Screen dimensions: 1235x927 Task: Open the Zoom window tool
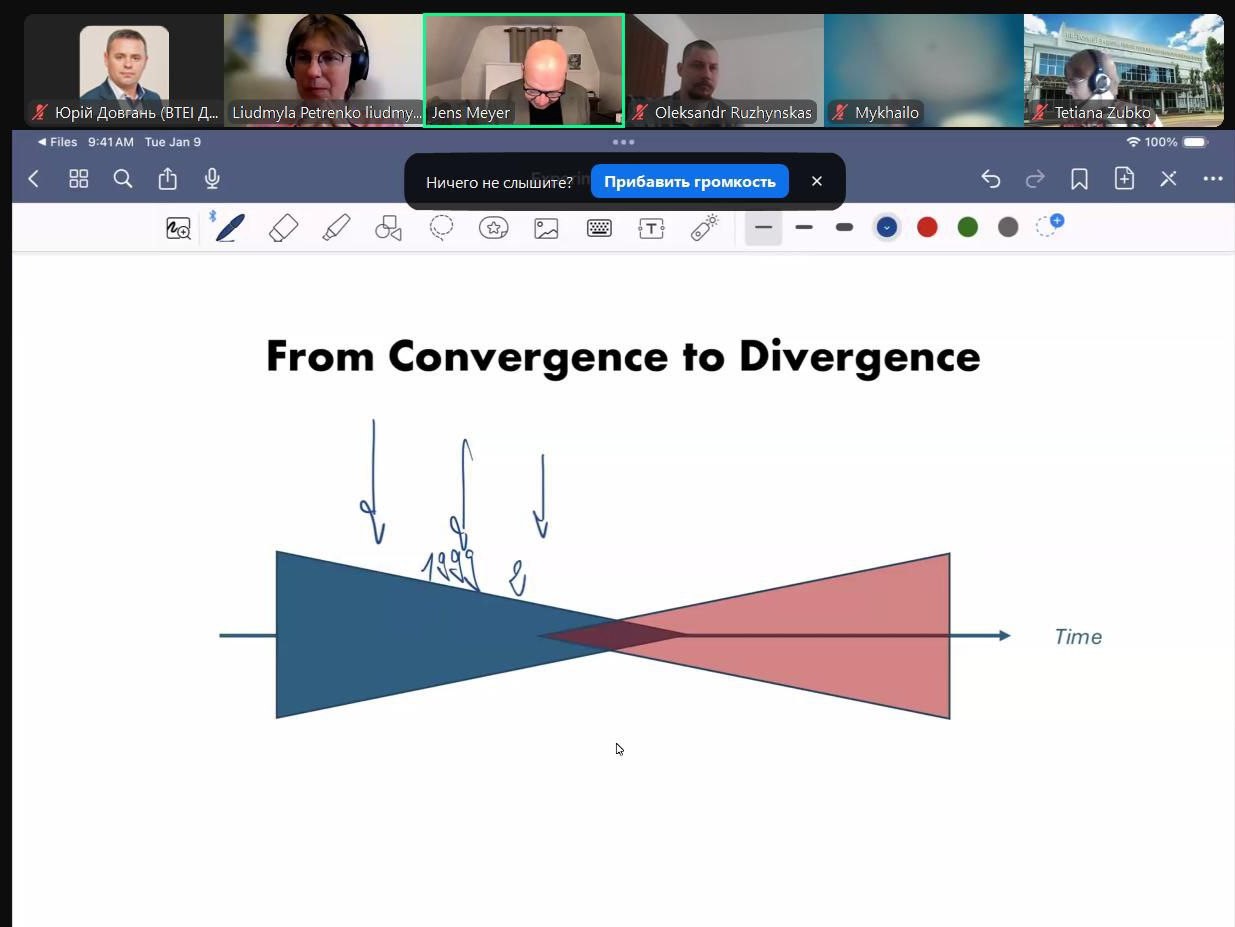178,229
